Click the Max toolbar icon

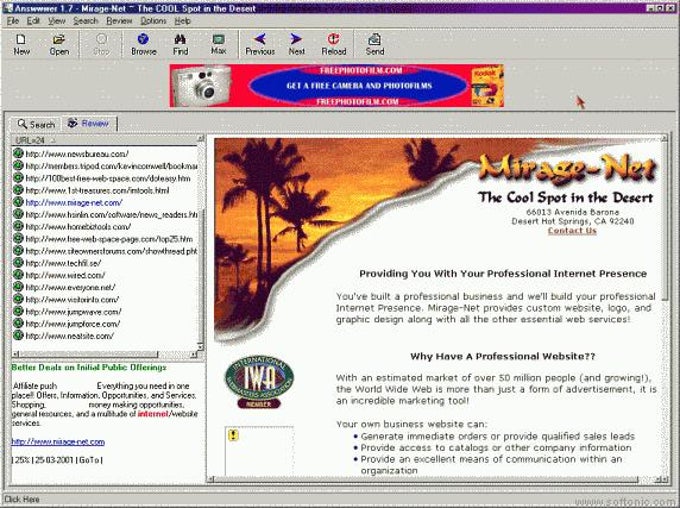(218, 39)
